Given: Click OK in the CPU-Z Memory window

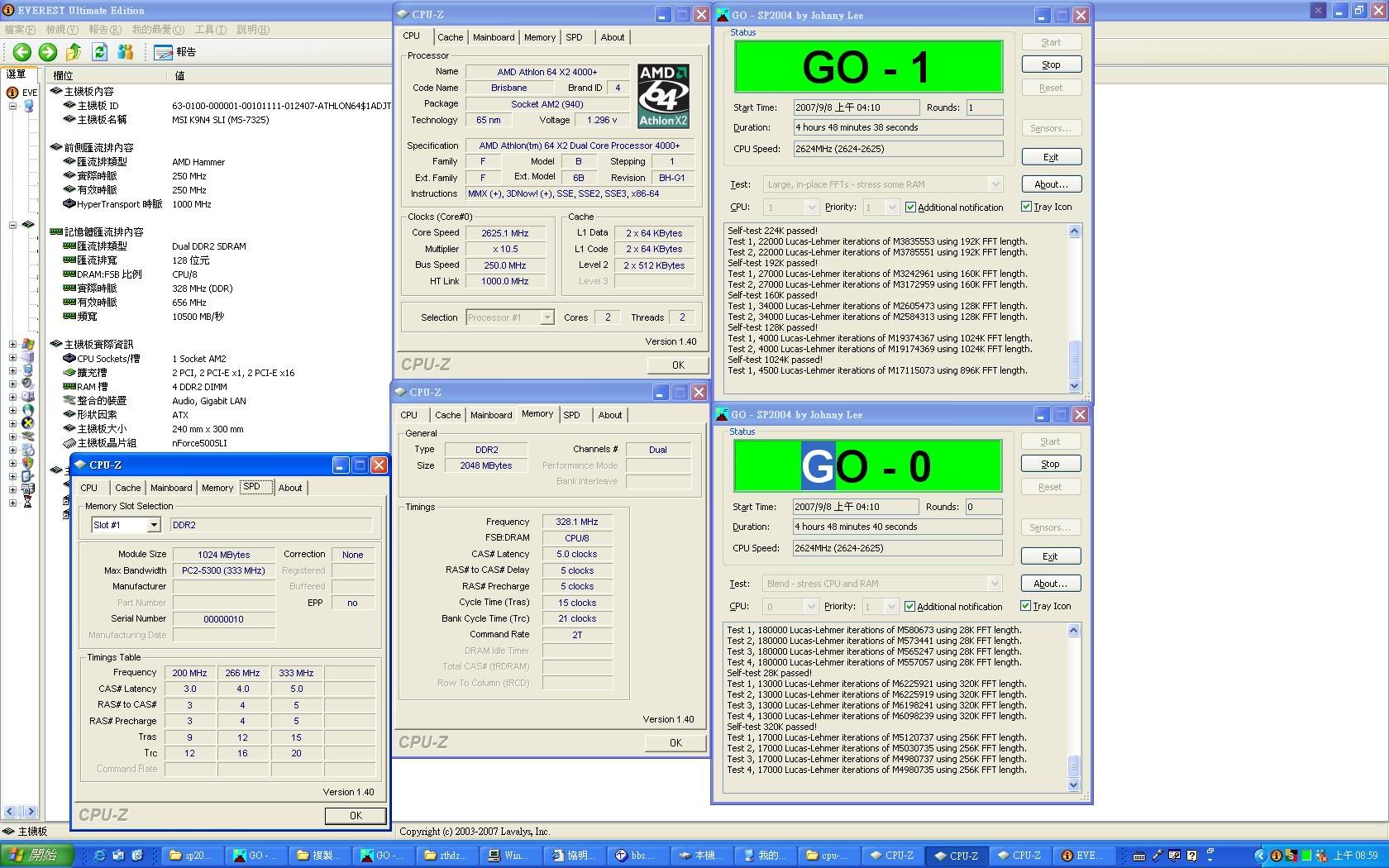Looking at the screenshot, I should coord(675,743).
